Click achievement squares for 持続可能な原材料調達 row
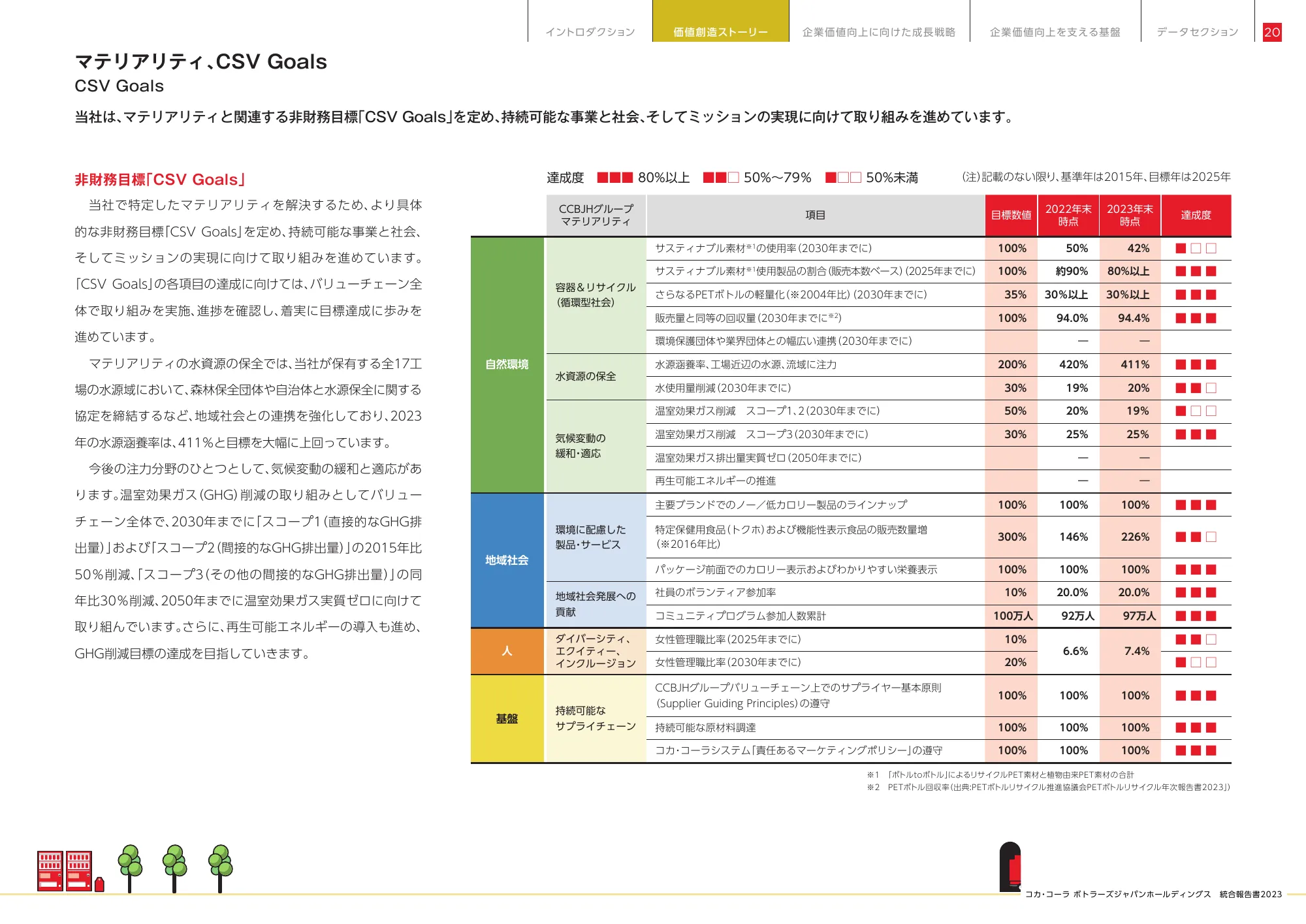This screenshot has width=1306, height=924. pyautogui.click(x=1196, y=727)
